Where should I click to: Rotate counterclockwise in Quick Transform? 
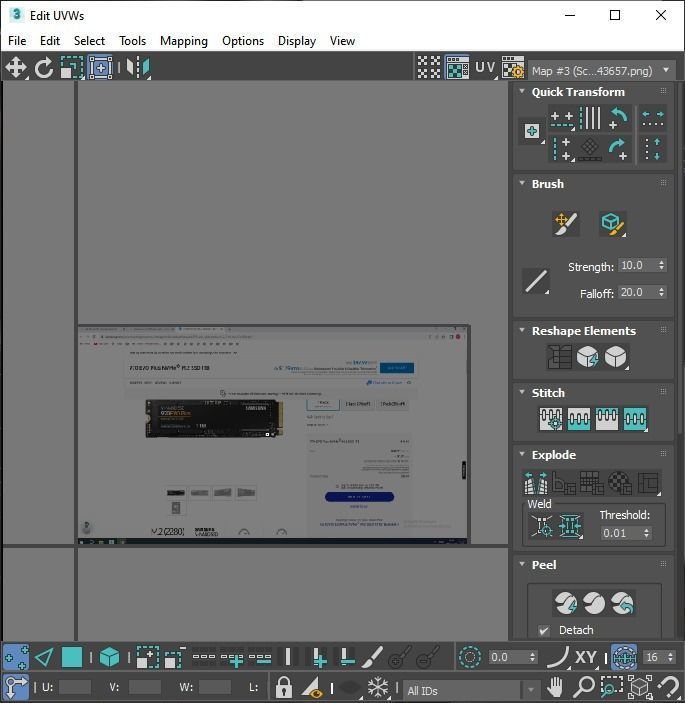click(x=618, y=118)
